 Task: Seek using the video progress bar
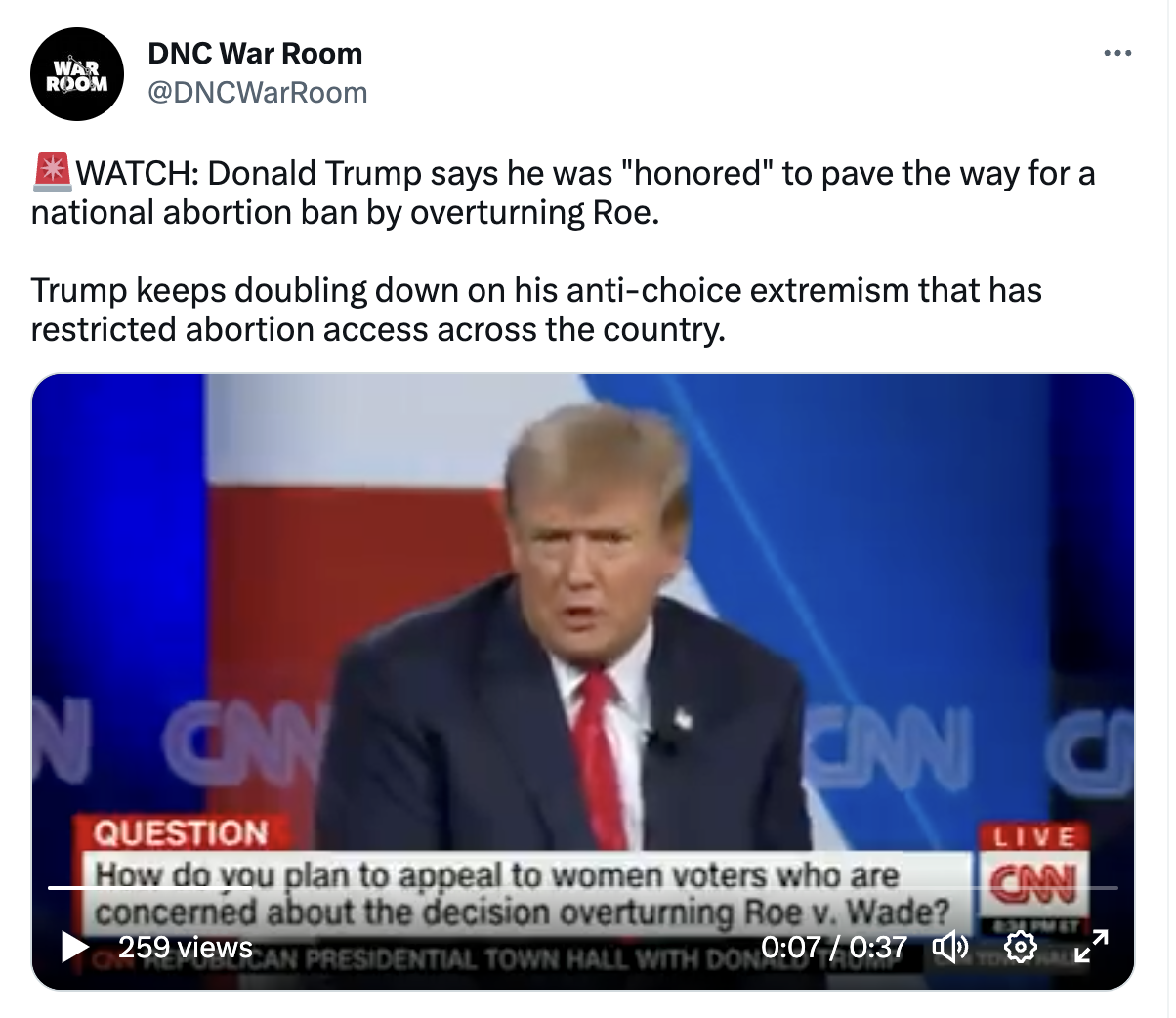tap(583, 887)
